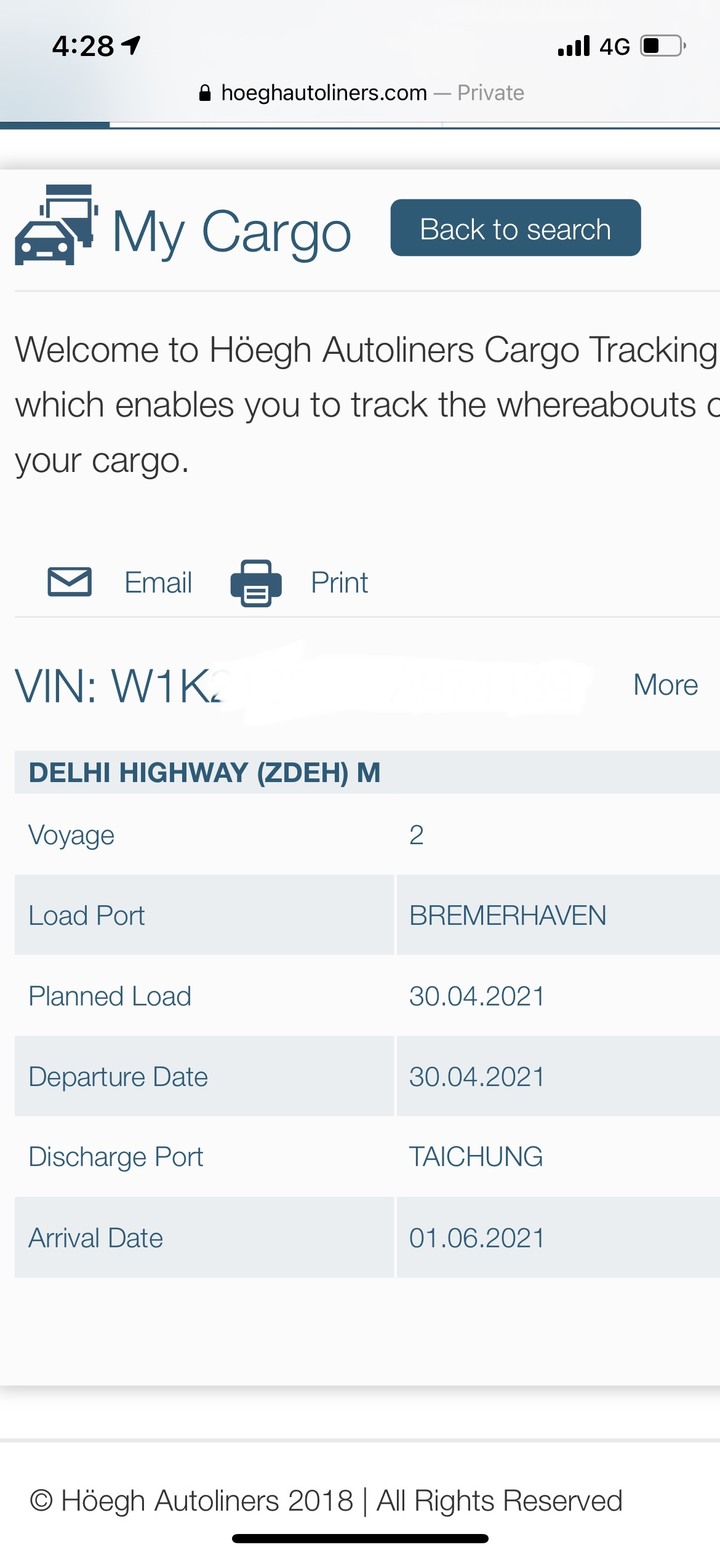The width and height of the screenshot is (720, 1558).
Task: Select the Email text link
Action: 158,582
